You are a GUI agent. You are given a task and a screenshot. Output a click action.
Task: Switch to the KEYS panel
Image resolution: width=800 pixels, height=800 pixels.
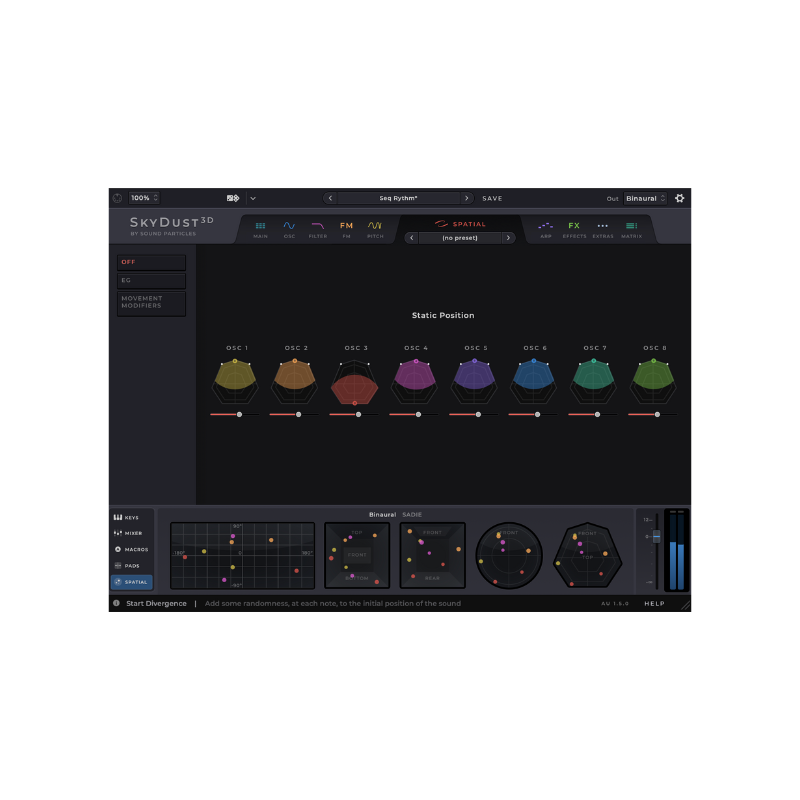click(131, 517)
